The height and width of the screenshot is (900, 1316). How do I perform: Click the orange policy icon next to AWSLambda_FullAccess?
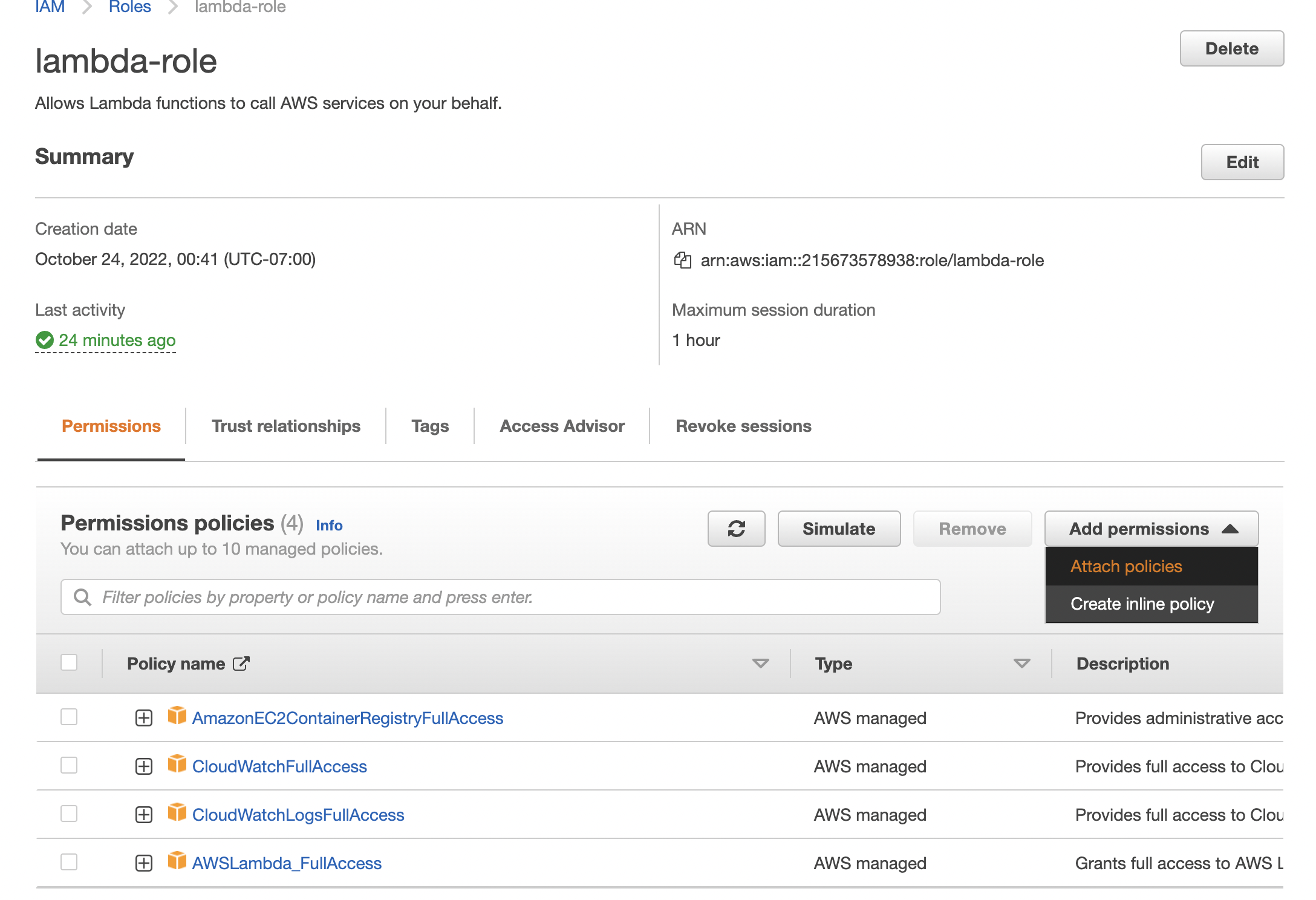177,861
